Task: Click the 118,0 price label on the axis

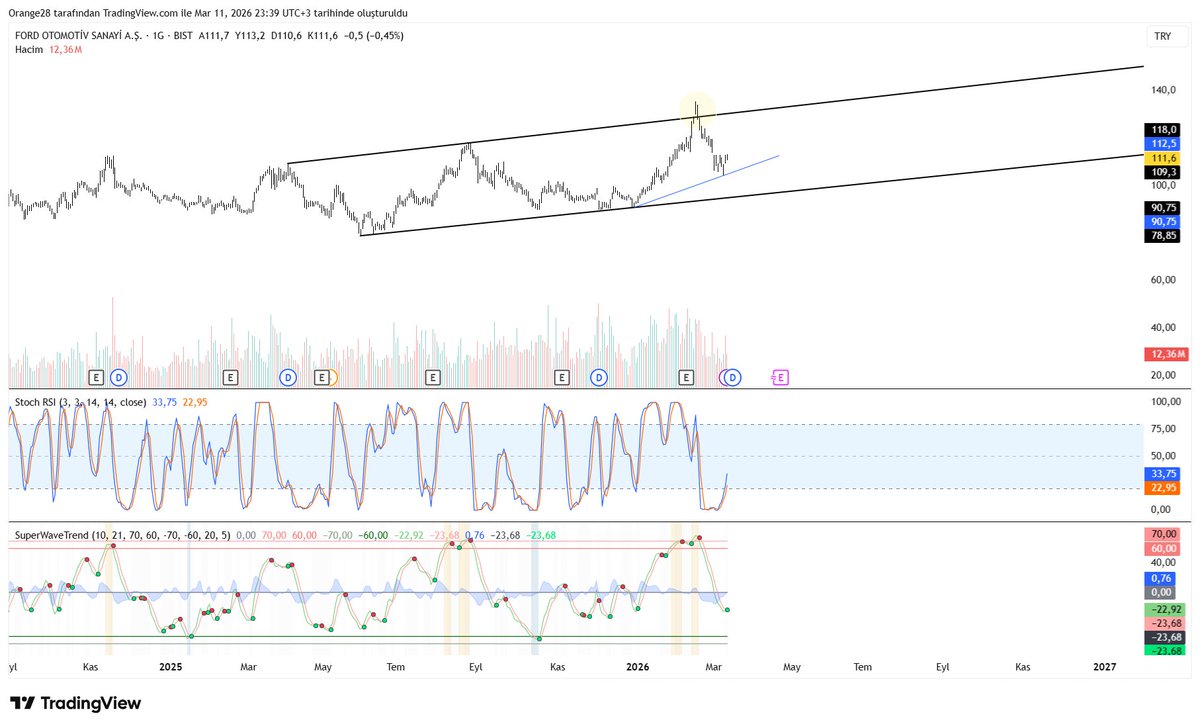Action: coord(1163,130)
